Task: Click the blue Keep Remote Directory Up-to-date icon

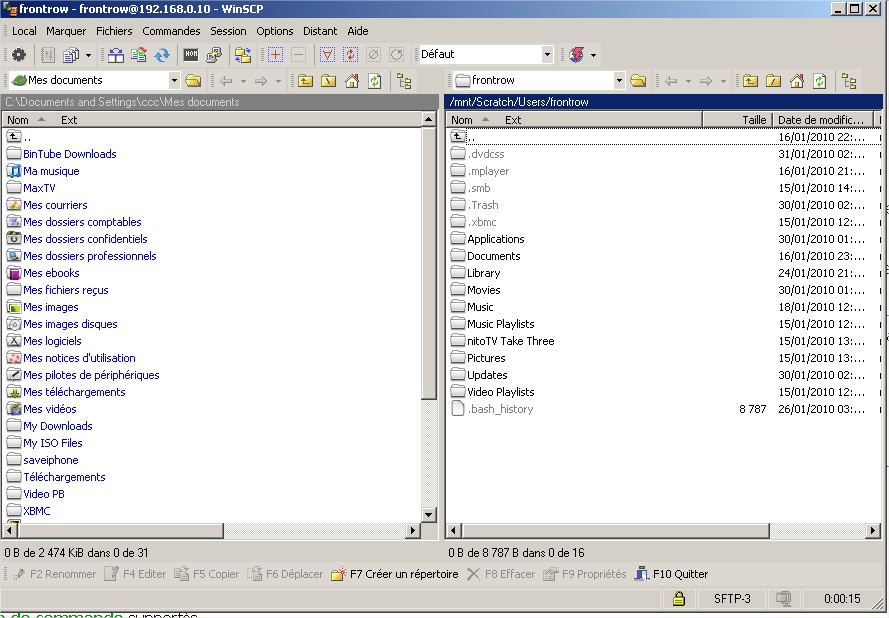Action: click(x=162, y=55)
